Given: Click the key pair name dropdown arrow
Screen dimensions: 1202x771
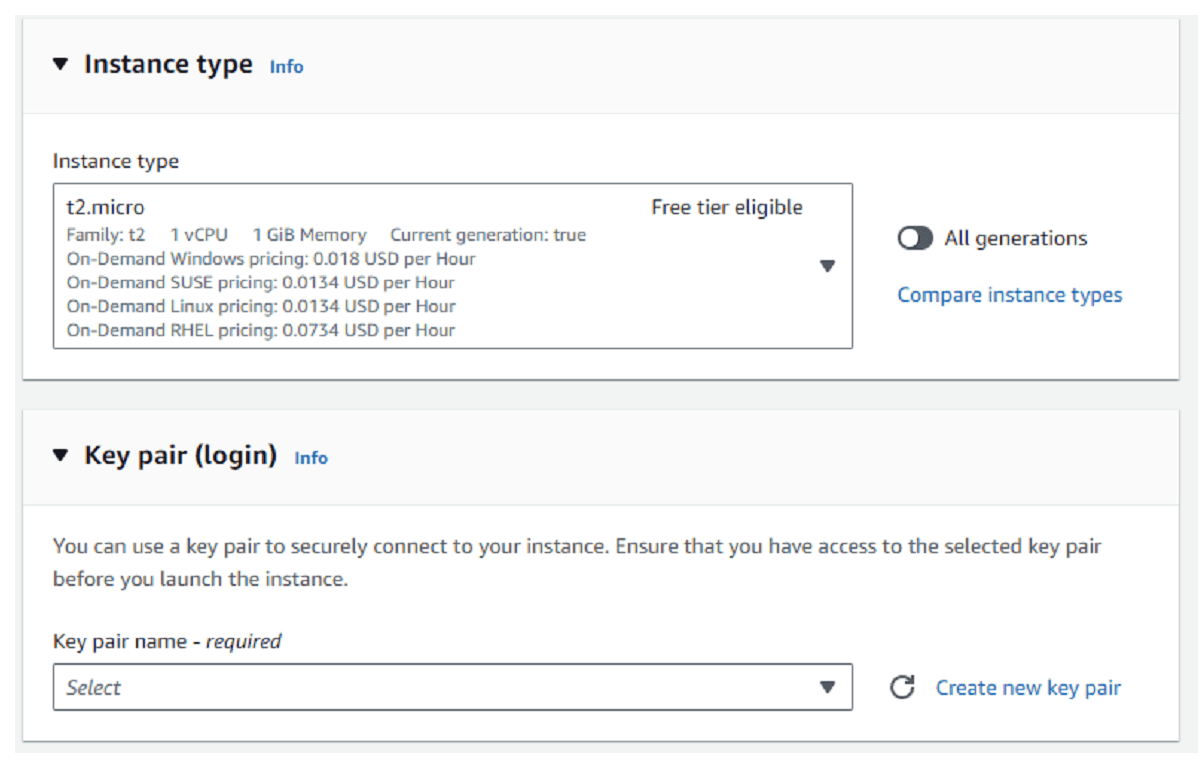Looking at the screenshot, I should pos(827,688).
